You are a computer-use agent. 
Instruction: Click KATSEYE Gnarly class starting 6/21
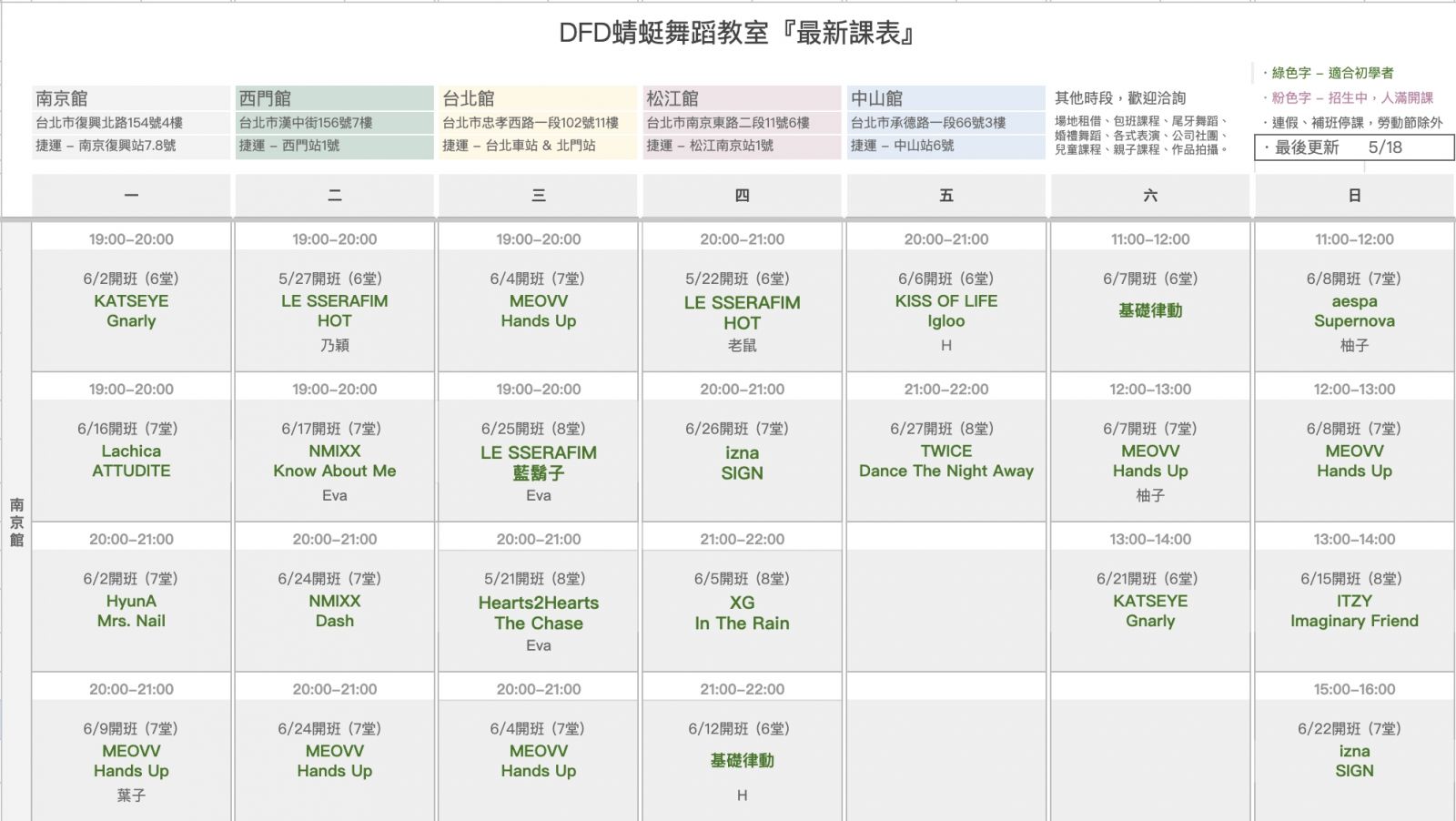(1150, 611)
